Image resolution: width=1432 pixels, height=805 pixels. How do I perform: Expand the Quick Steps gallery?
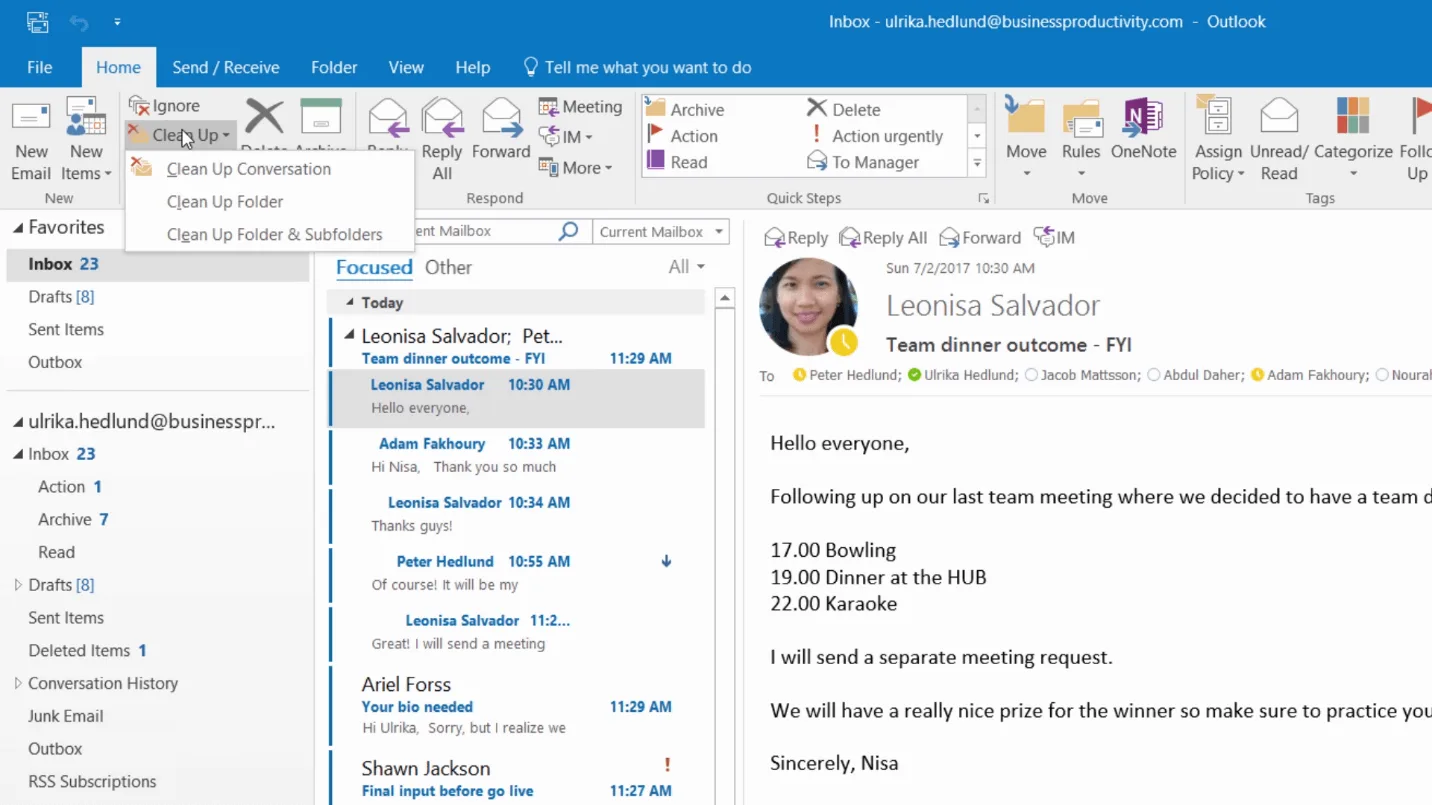click(x=977, y=162)
